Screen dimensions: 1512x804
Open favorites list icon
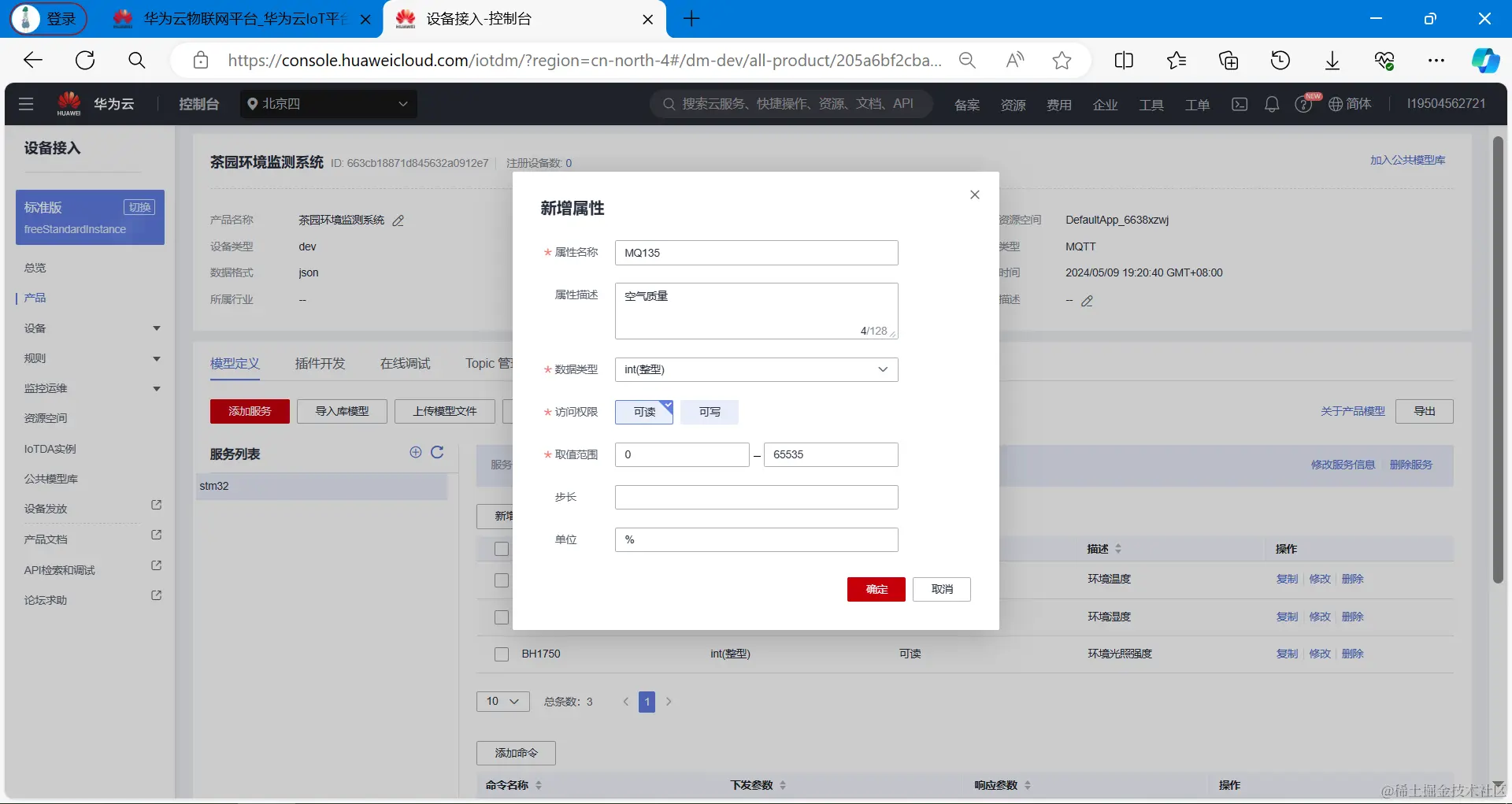pyautogui.click(x=1177, y=61)
